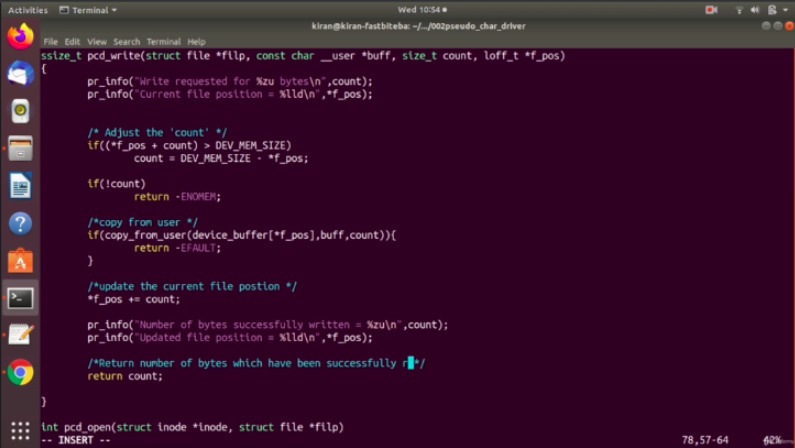Open the Text Editor dock icon
The image size is (795, 448).
[x=20, y=335]
